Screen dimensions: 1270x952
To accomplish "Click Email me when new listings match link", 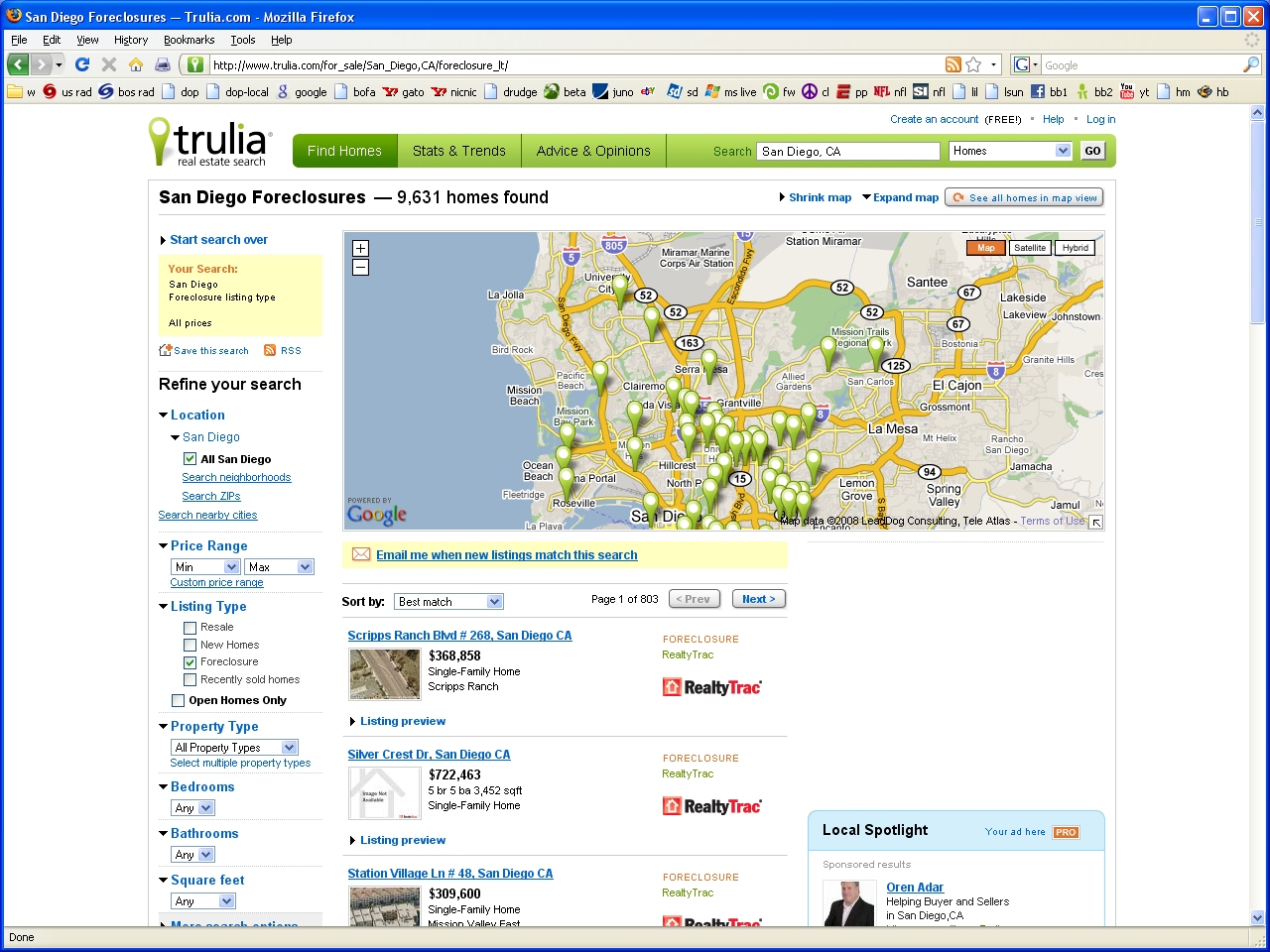I will coord(507,555).
